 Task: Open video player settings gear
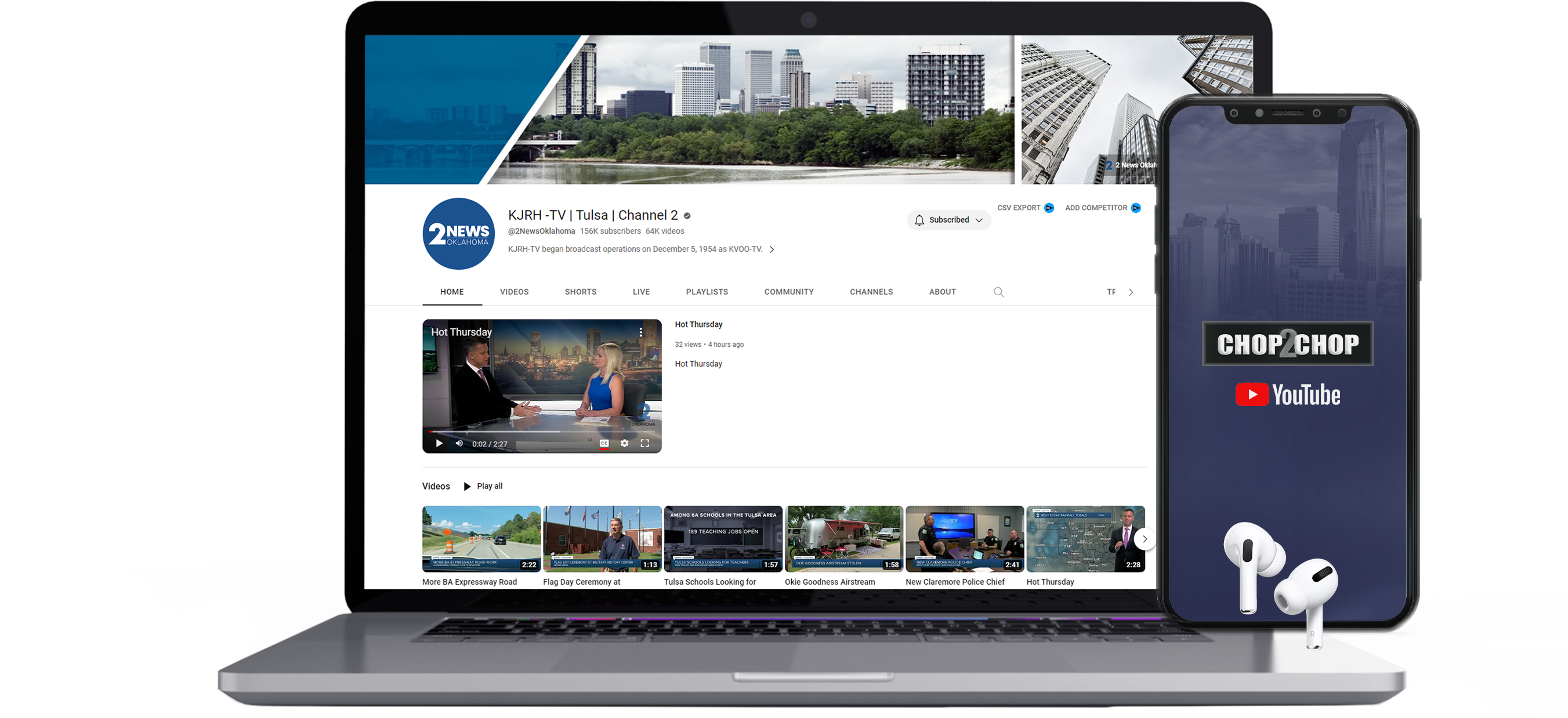pos(625,443)
